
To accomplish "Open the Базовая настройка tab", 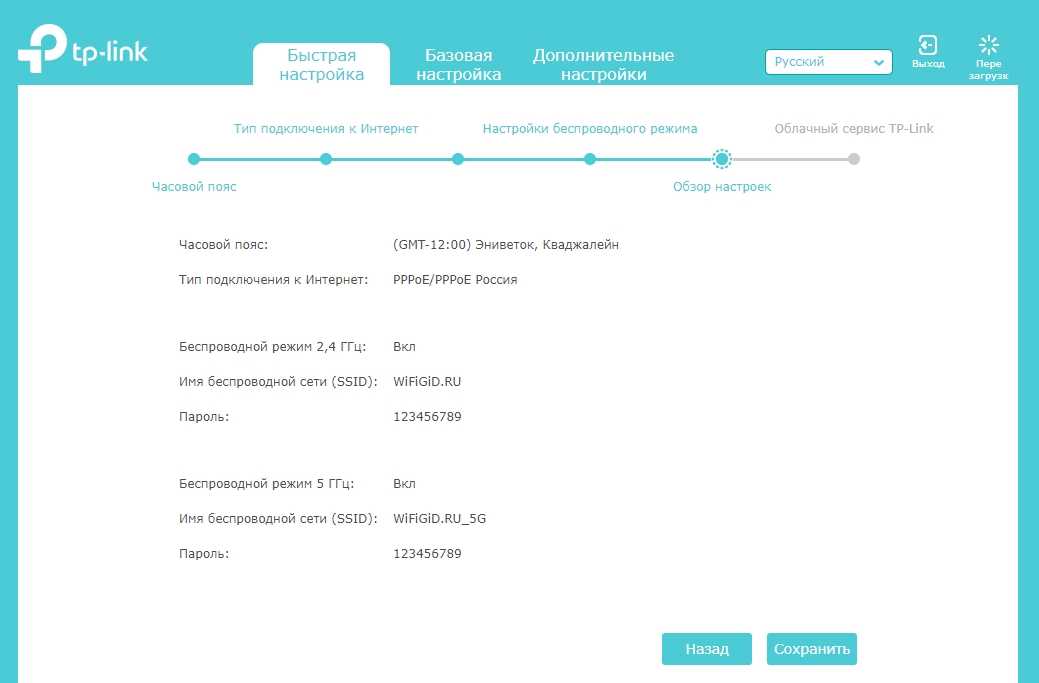I will [x=458, y=65].
